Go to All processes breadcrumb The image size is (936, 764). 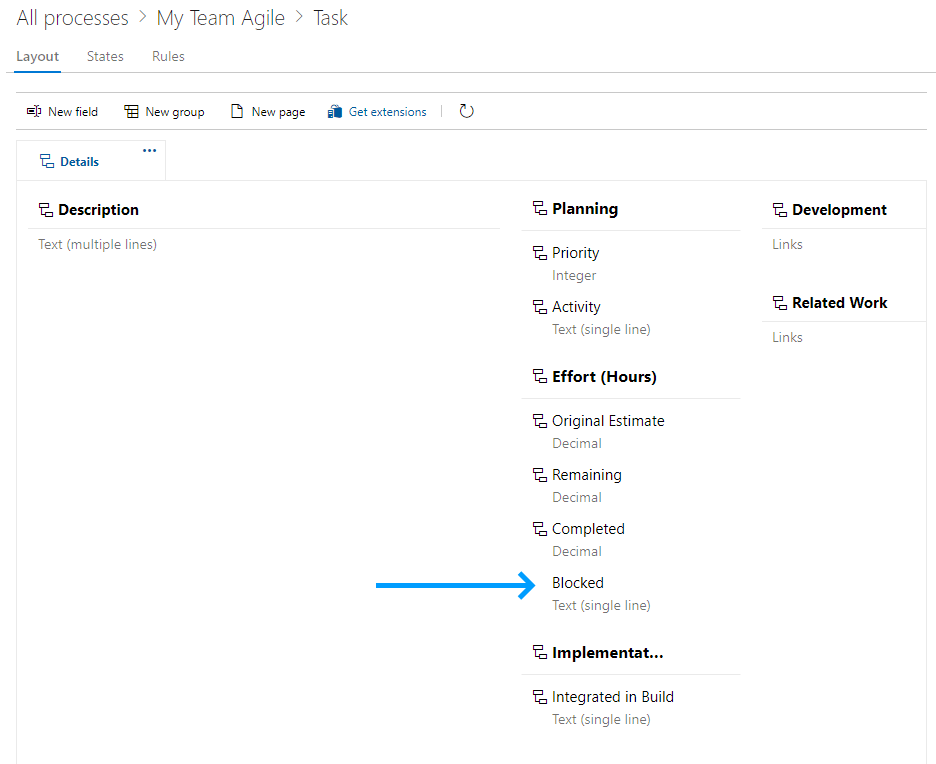point(72,18)
